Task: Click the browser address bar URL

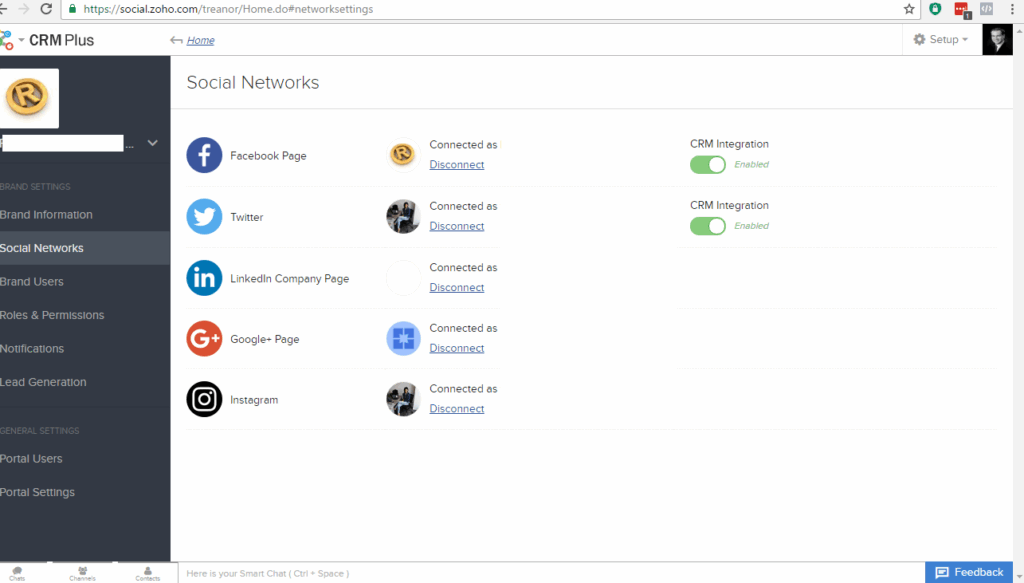Action: click(x=228, y=9)
